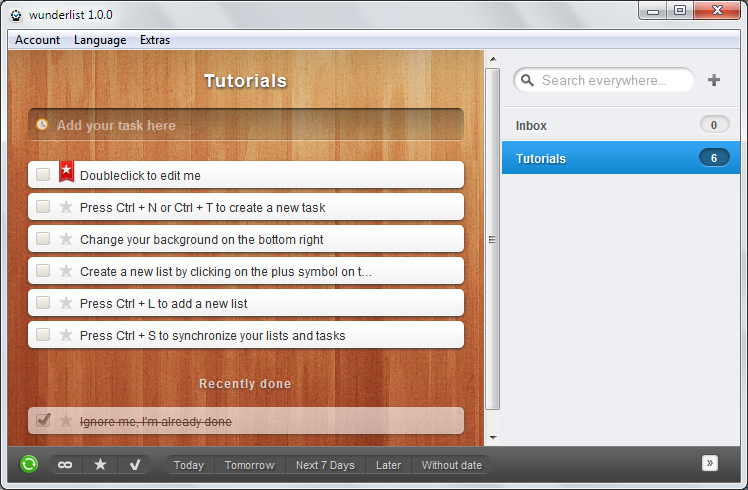
Task: Click task text 'Change your background on the bottom right'
Action: point(201,240)
